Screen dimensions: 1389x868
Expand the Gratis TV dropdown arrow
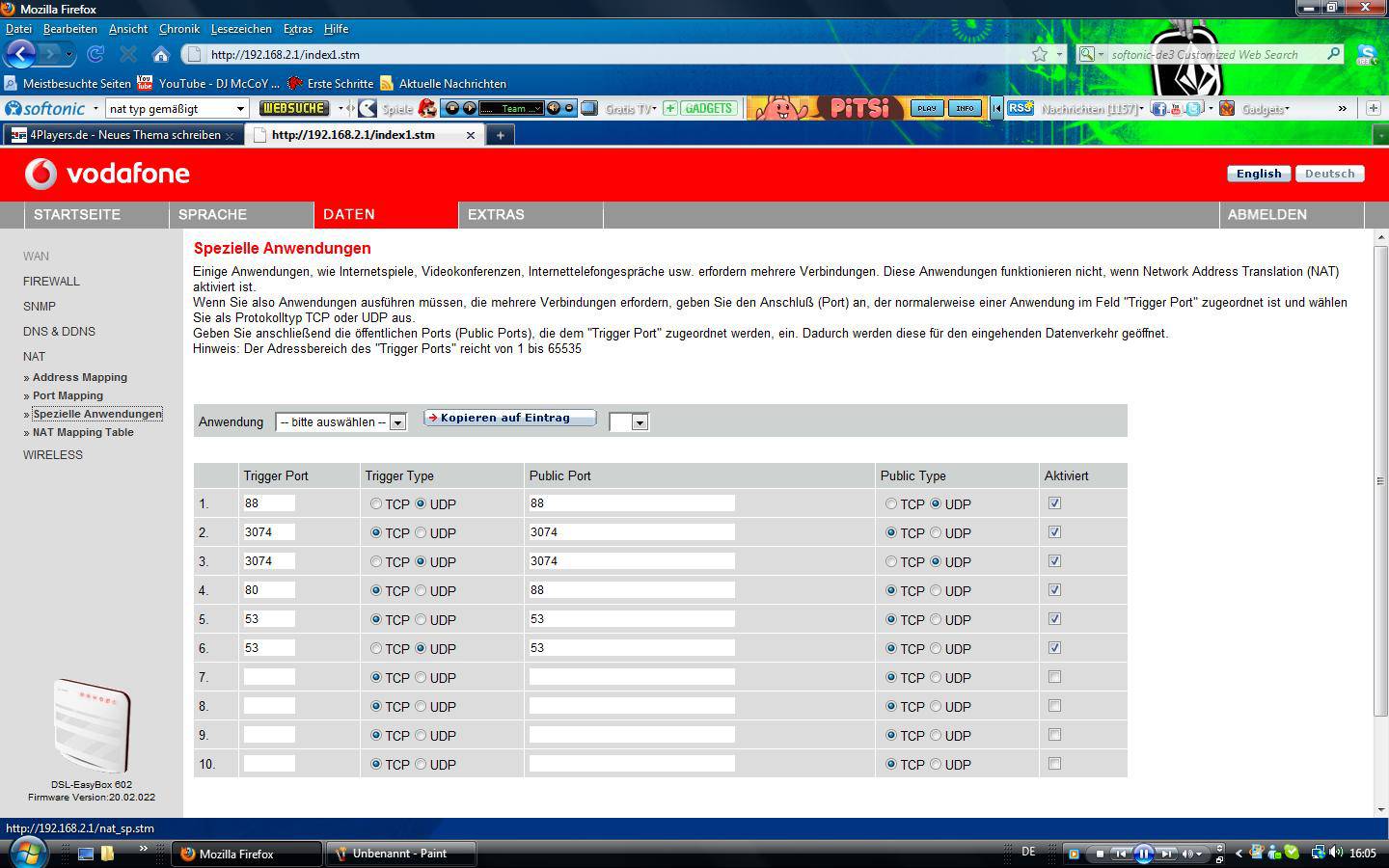tap(655, 109)
